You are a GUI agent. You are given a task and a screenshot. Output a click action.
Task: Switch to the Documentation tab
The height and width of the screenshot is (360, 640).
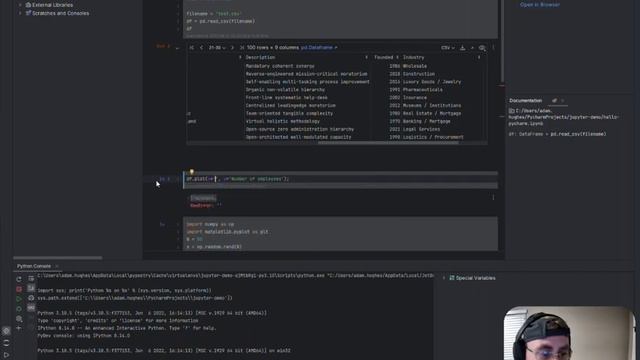tap(525, 100)
